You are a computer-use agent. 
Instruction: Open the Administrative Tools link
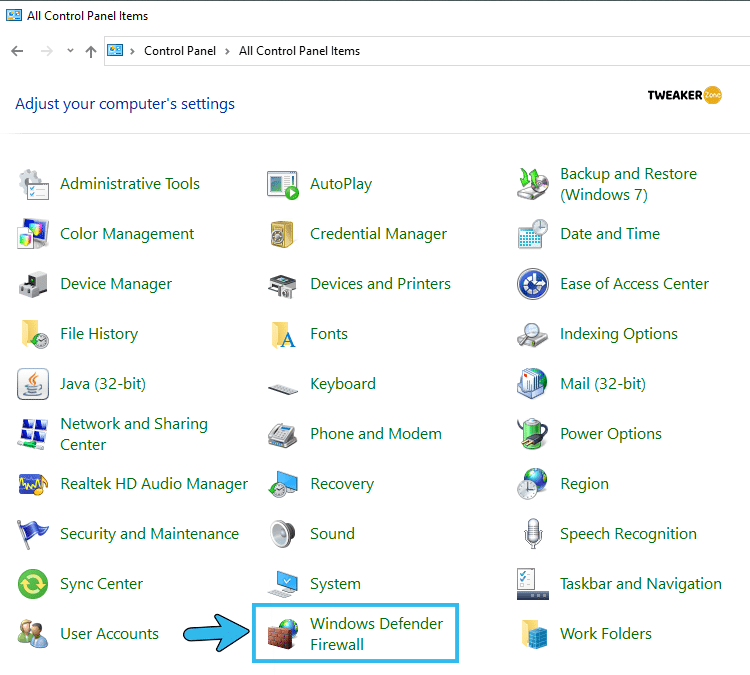tap(130, 184)
